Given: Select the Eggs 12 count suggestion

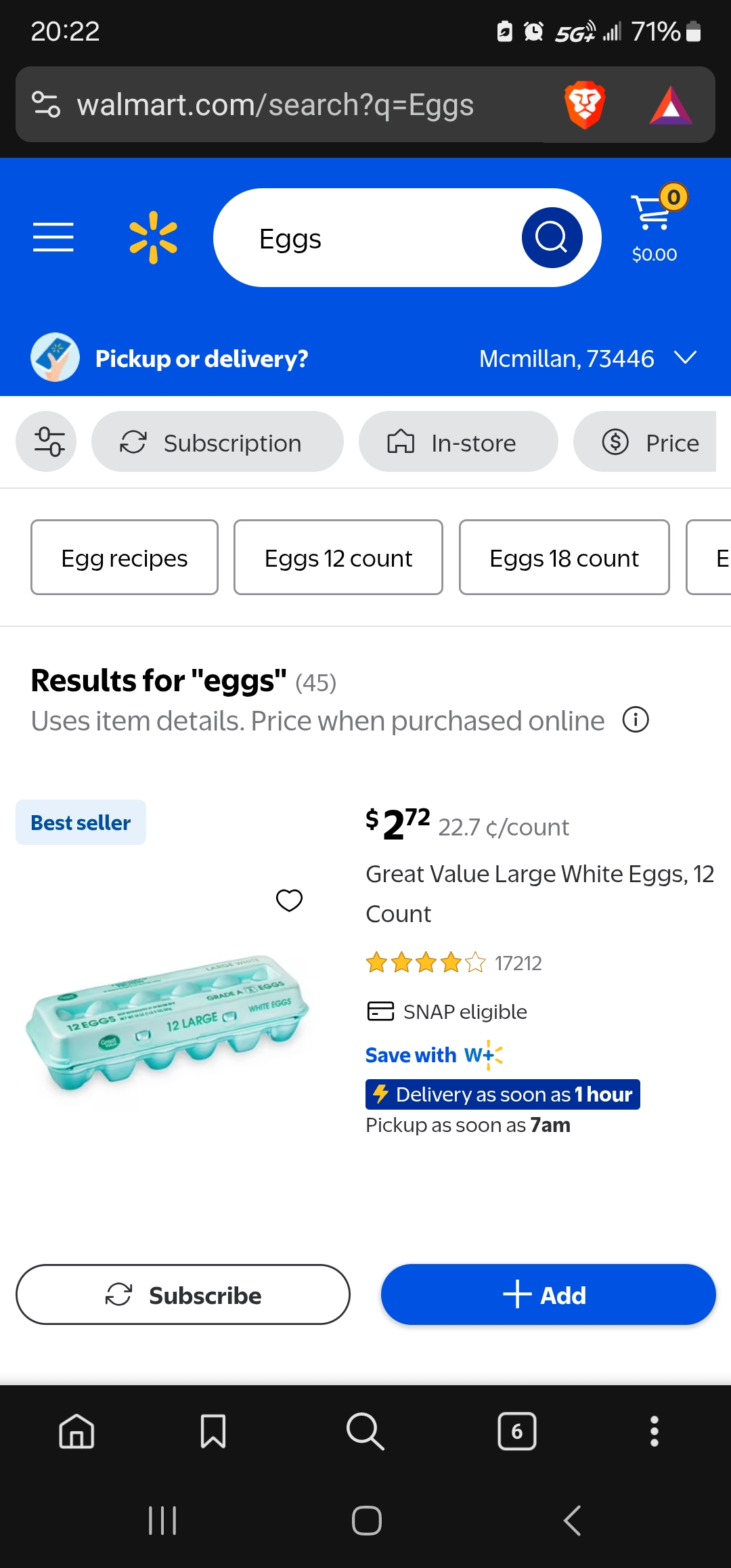Looking at the screenshot, I should (338, 558).
